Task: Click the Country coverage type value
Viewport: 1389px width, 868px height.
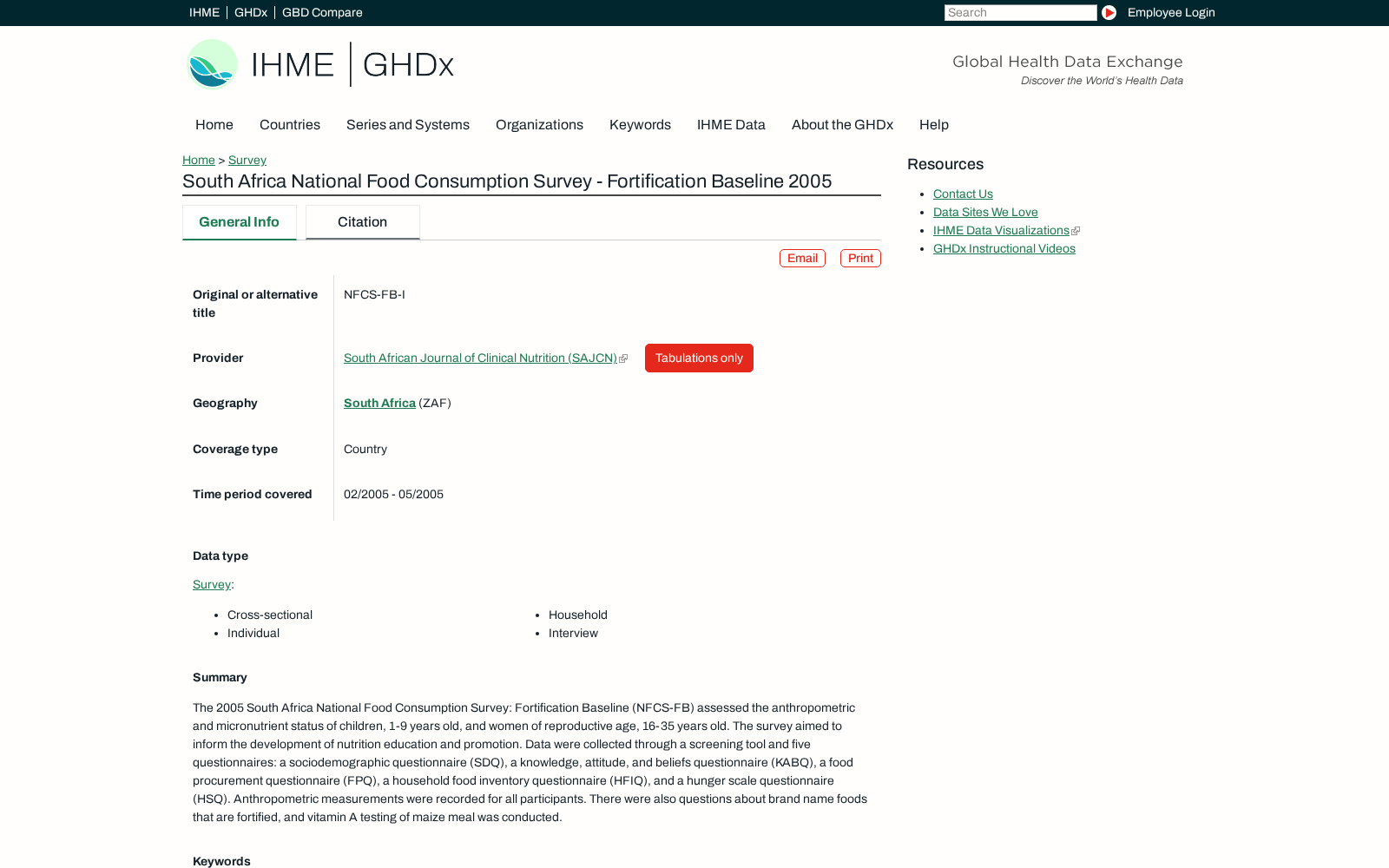Action: tap(365, 449)
